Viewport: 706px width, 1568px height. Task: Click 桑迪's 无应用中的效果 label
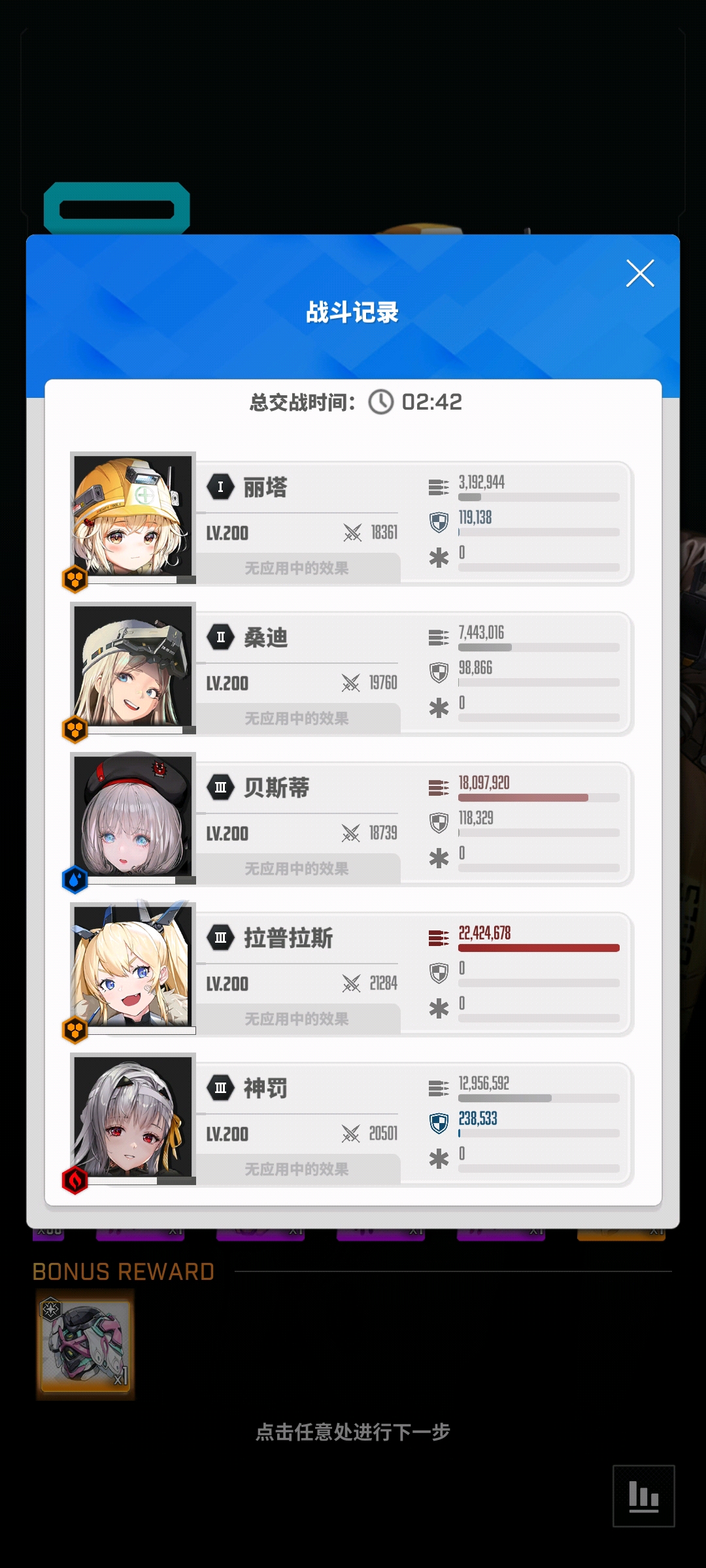pyautogui.click(x=297, y=719)
